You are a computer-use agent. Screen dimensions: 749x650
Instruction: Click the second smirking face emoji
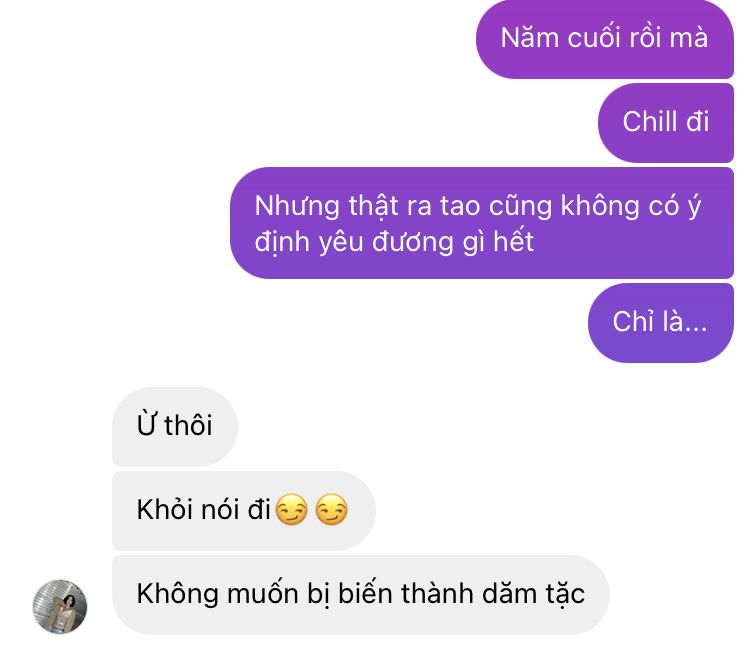(332, 510)
